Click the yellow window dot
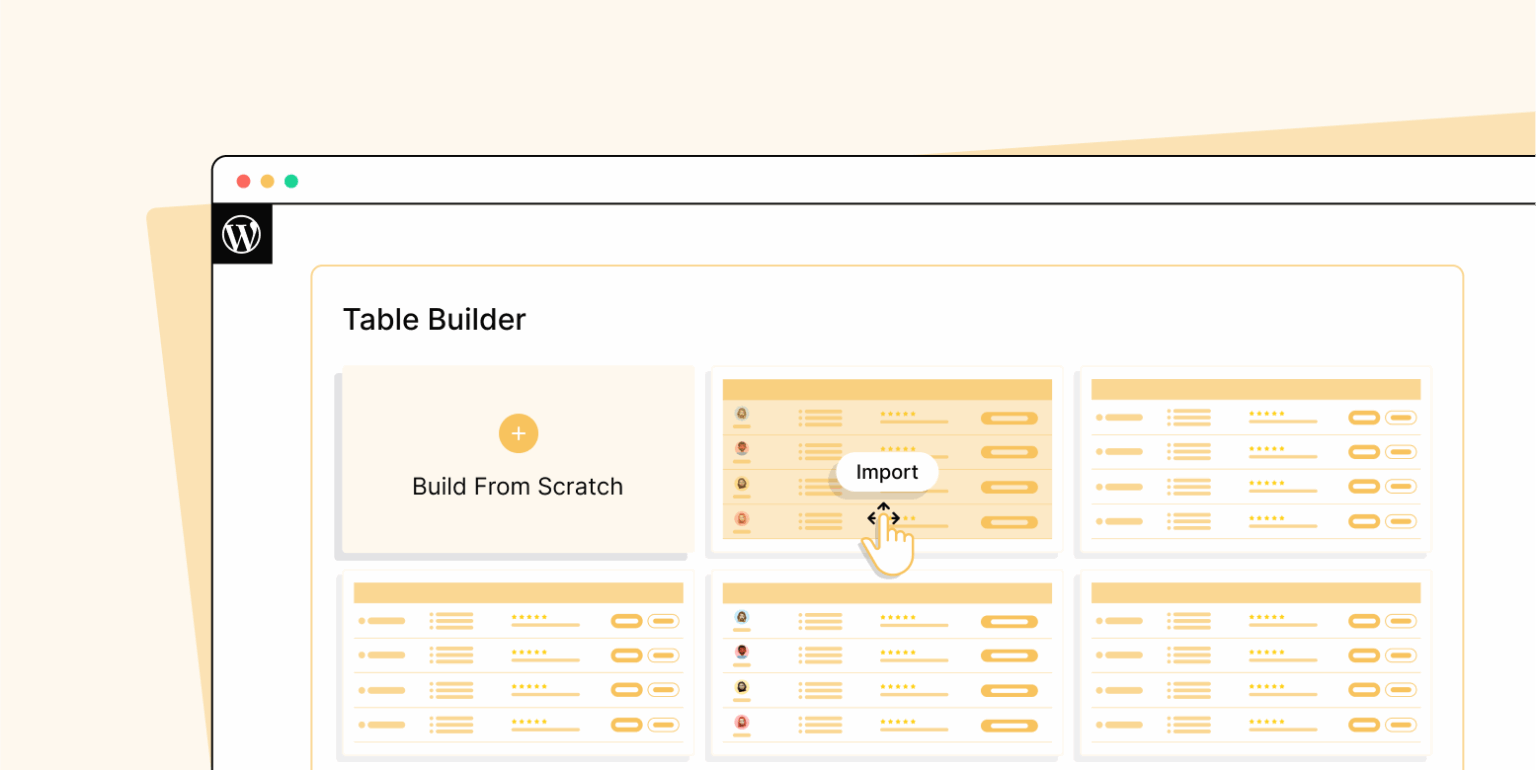Image resolution: width=1536 pixels, height=770 pixels. click(x=267, y=181)
